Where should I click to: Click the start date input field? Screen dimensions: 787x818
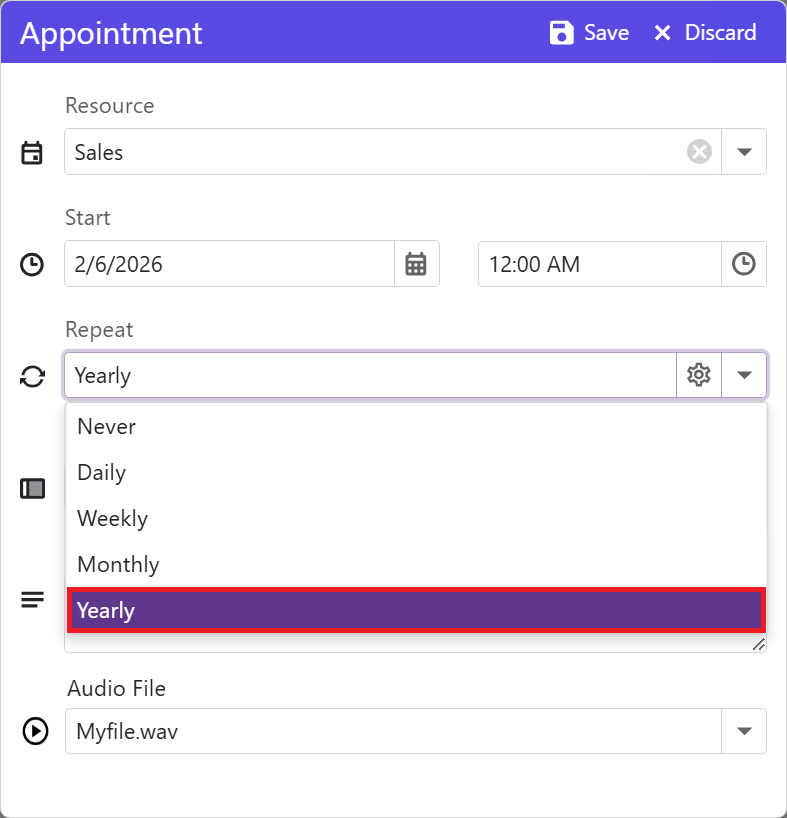point(230,264)
